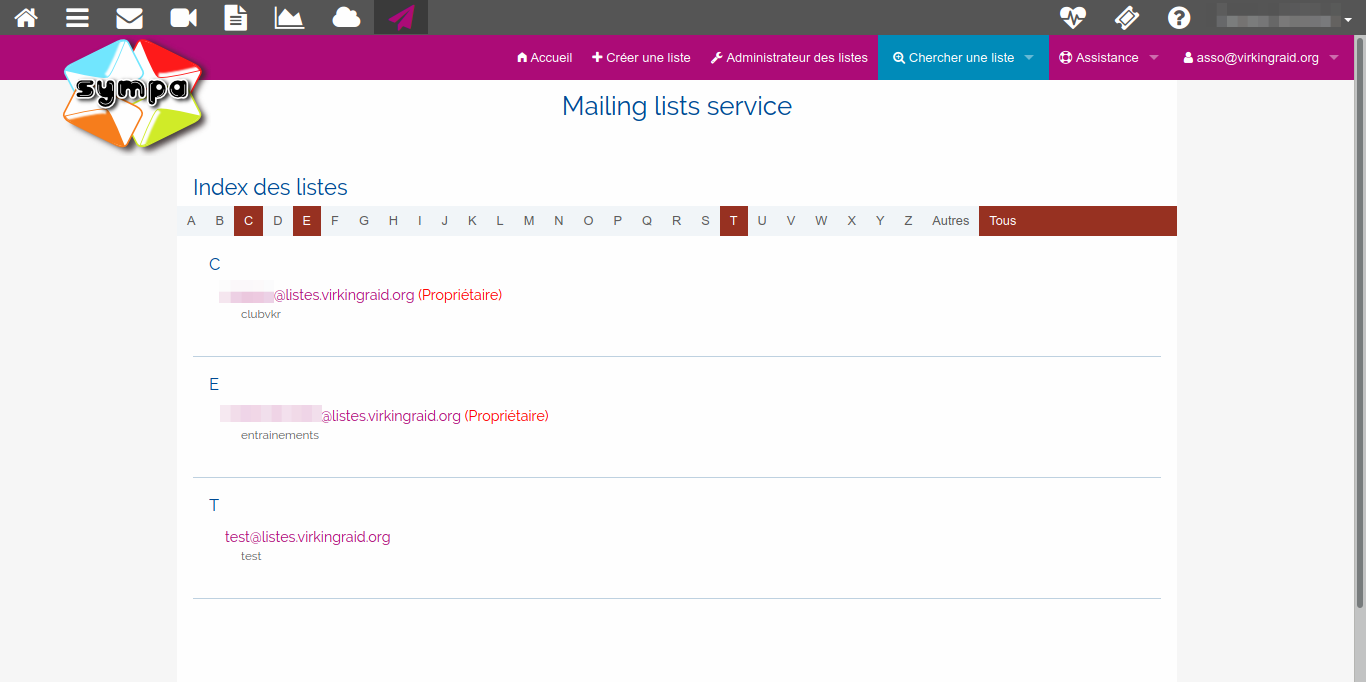Image resolution: width=1366 pixels, height=682 pixels.
Task: Filter list index by letter E
Action: coord(307,221)
